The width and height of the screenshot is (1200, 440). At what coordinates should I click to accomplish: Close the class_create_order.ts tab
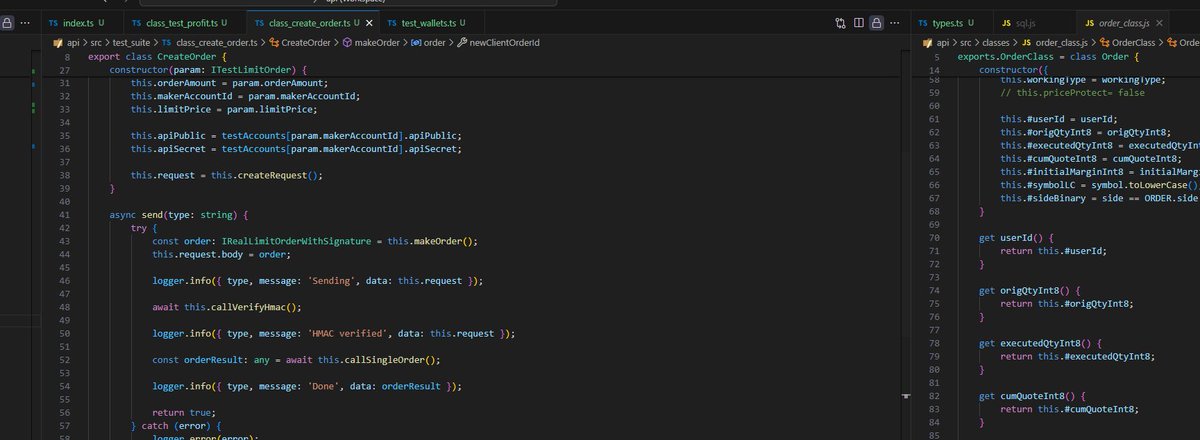370,22
